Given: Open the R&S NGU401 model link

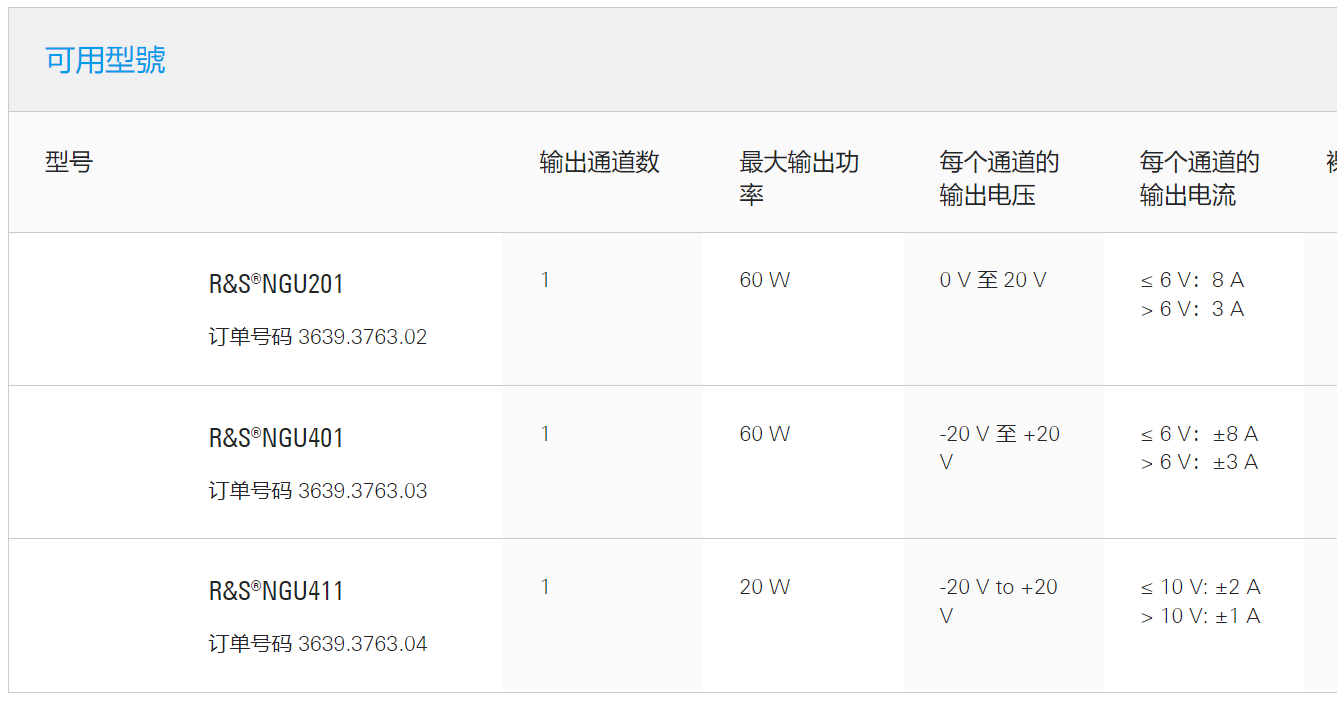Looking at the screenshot, I should [276, 438].
